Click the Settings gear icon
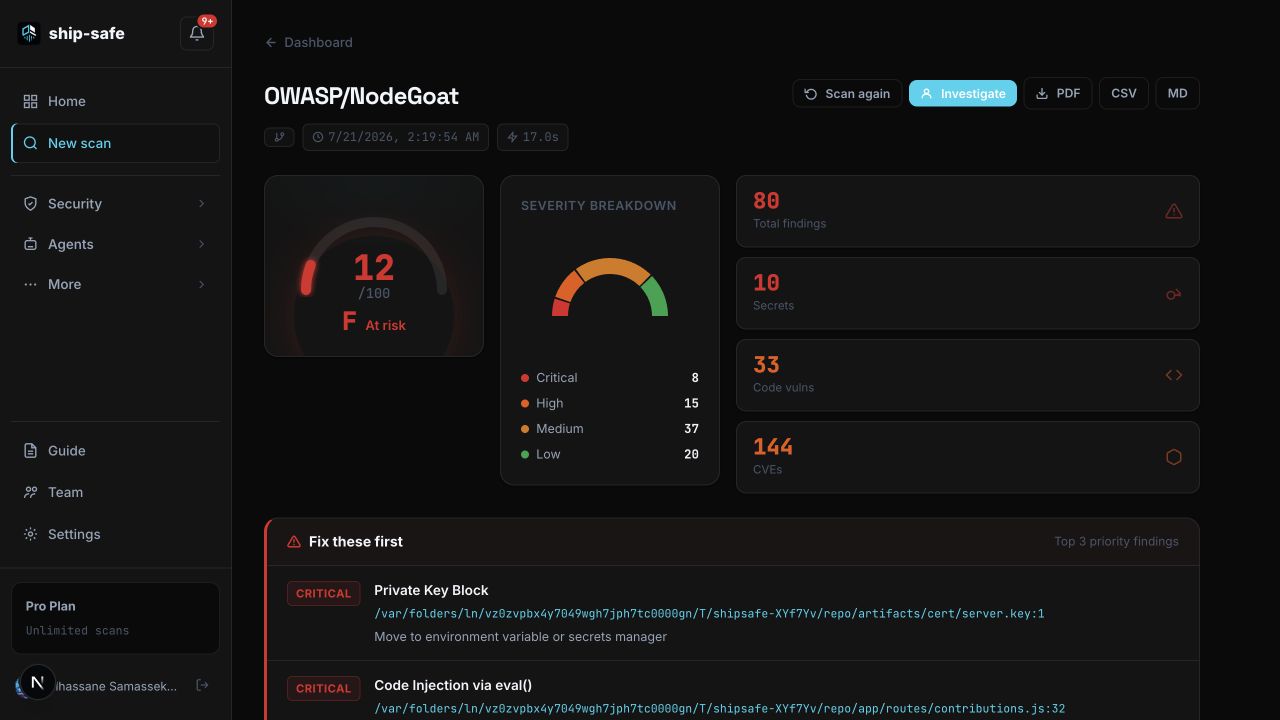Screen dimensions: 1280x720 click(x=30, y=534)
